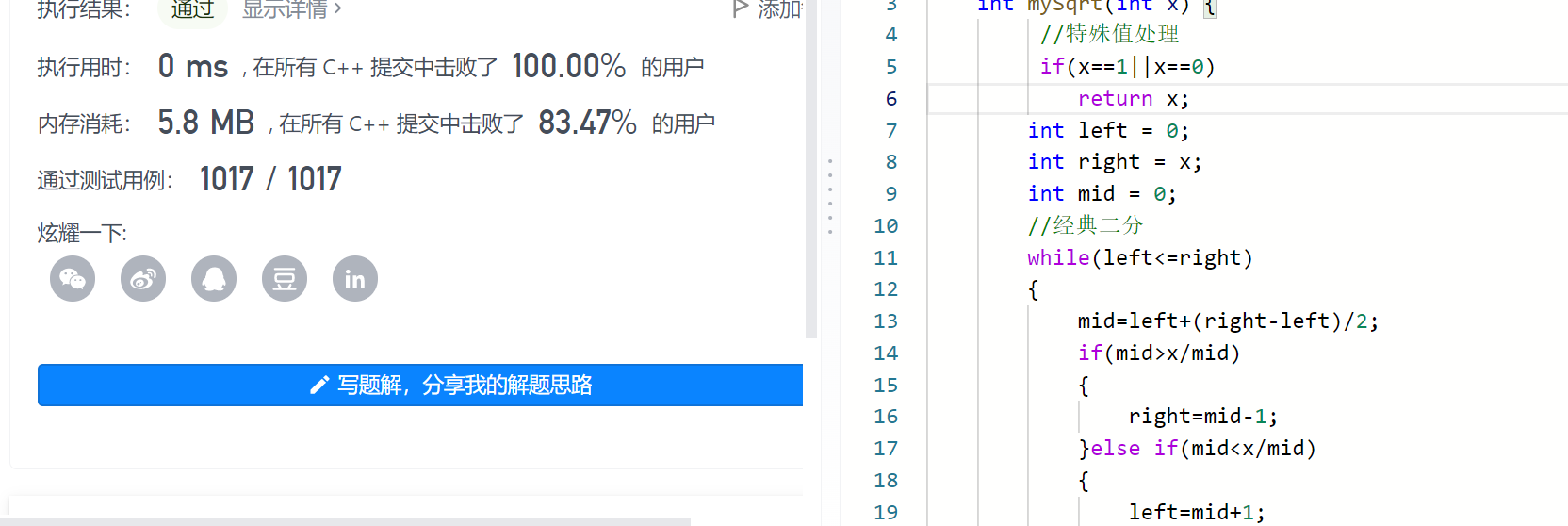The height and width of the screenshot is (526, 1568).
Task: Share result via WeChat icon
Action: 73,279
